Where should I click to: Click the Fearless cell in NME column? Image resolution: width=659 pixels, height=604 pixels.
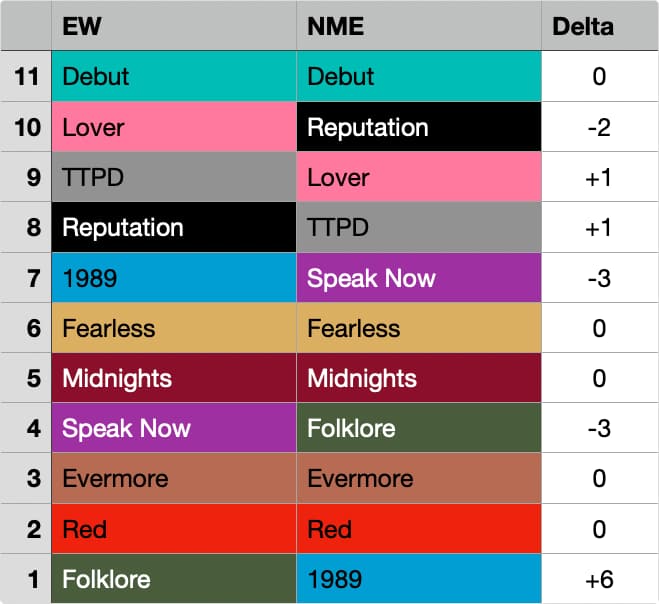[418, 328]
